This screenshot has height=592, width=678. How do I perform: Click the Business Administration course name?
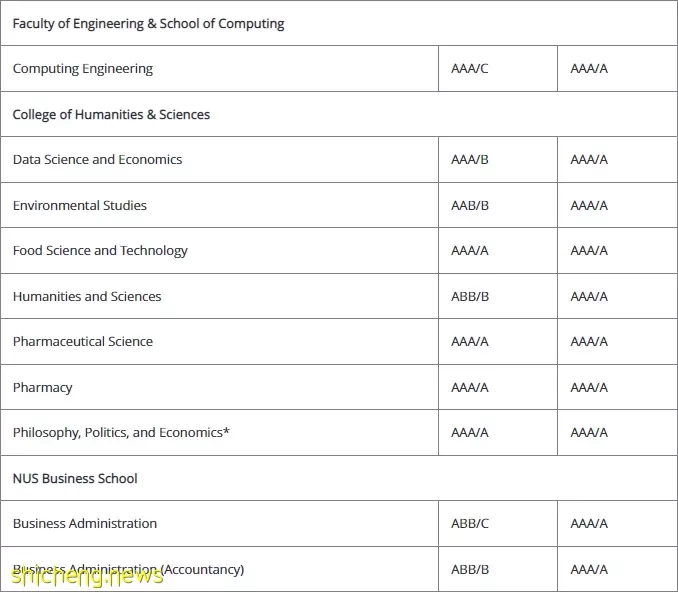coord(85,524)
